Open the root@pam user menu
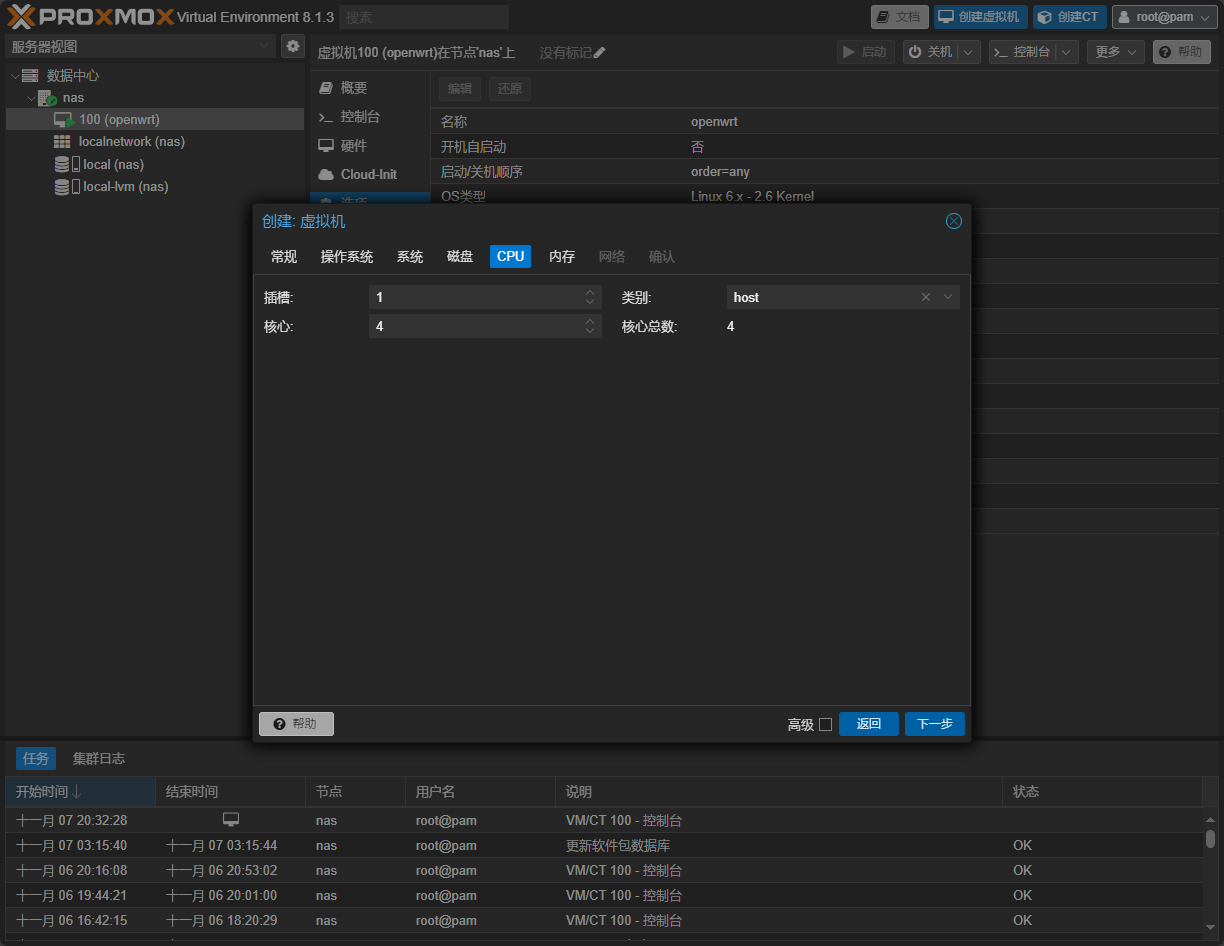 1164,17
